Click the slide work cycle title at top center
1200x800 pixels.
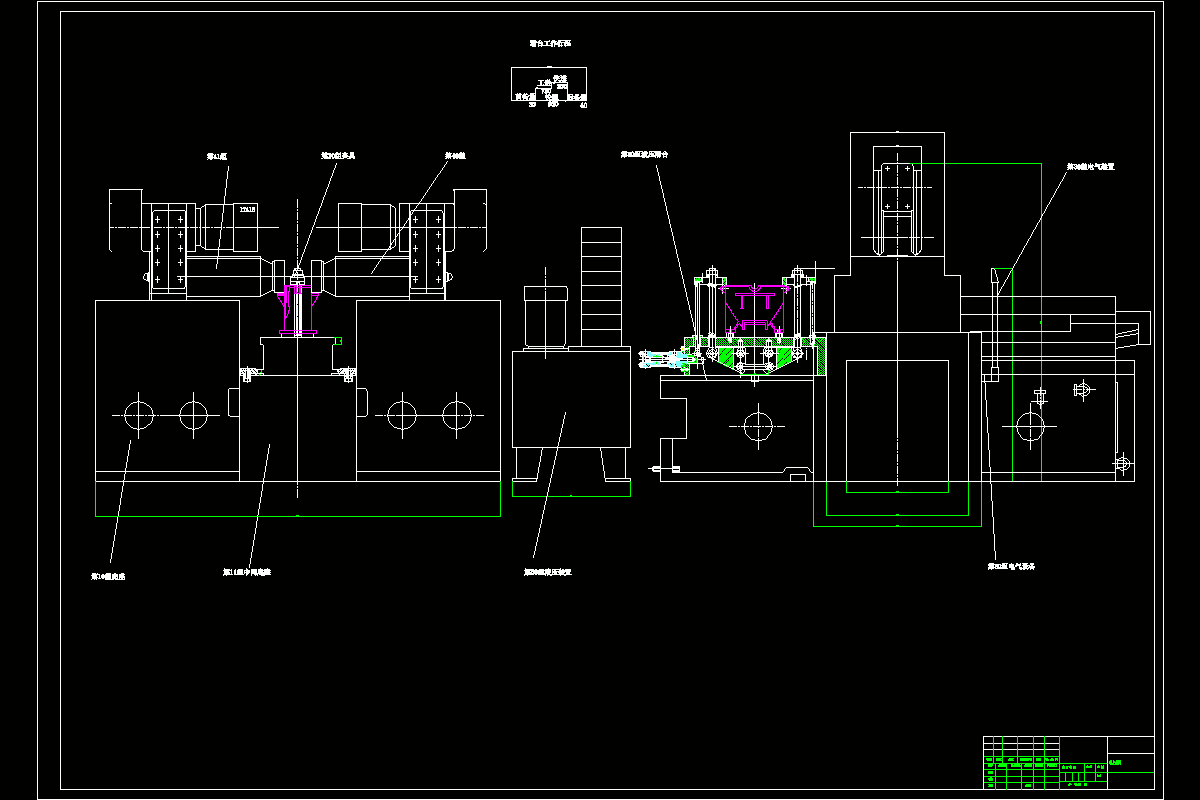[x=550, y=44]
